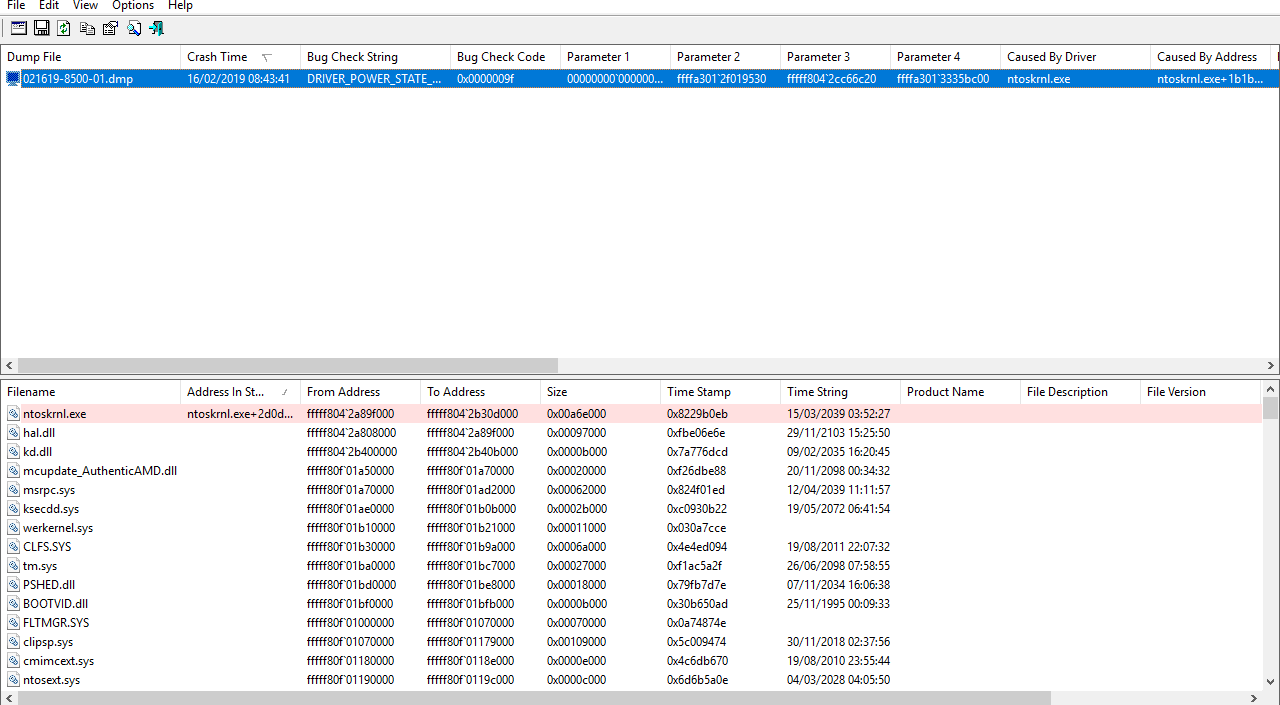This screenshot has width=1280, height=705.
Task: Sort by Bug Check String column header
Action: 352,57
